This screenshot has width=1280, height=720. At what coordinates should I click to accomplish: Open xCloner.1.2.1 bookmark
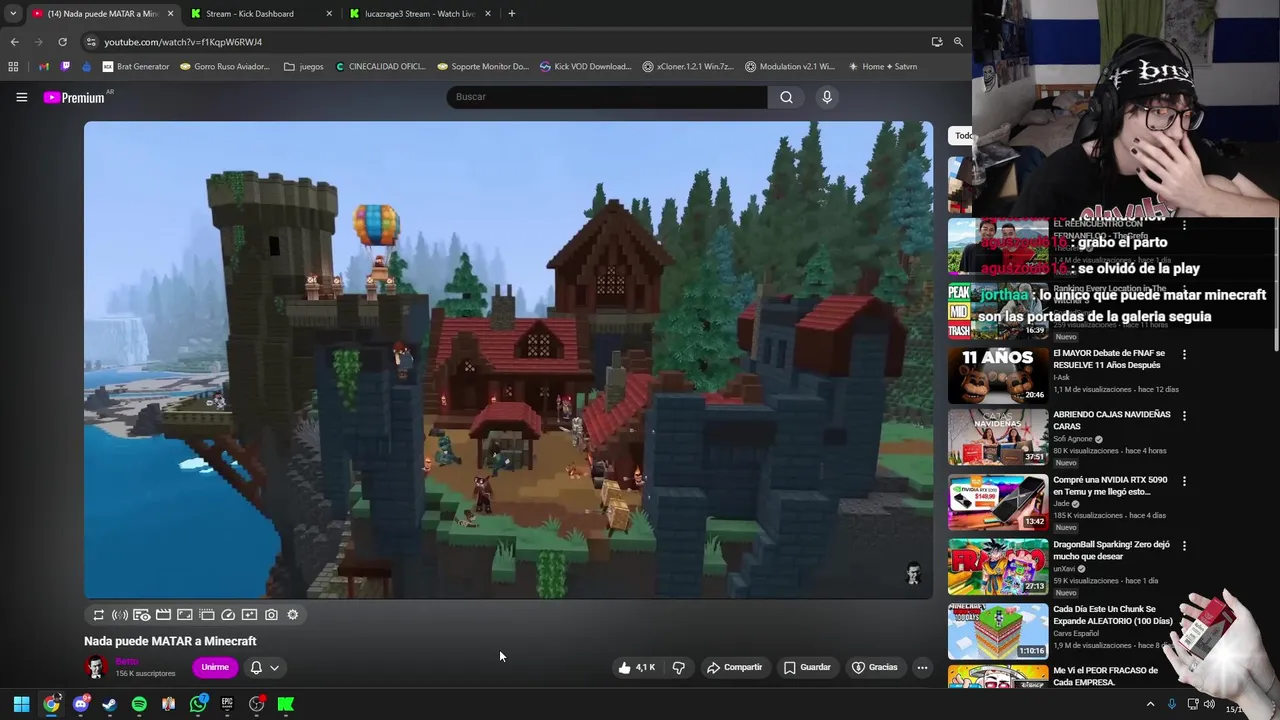click(x=688, y=67)
